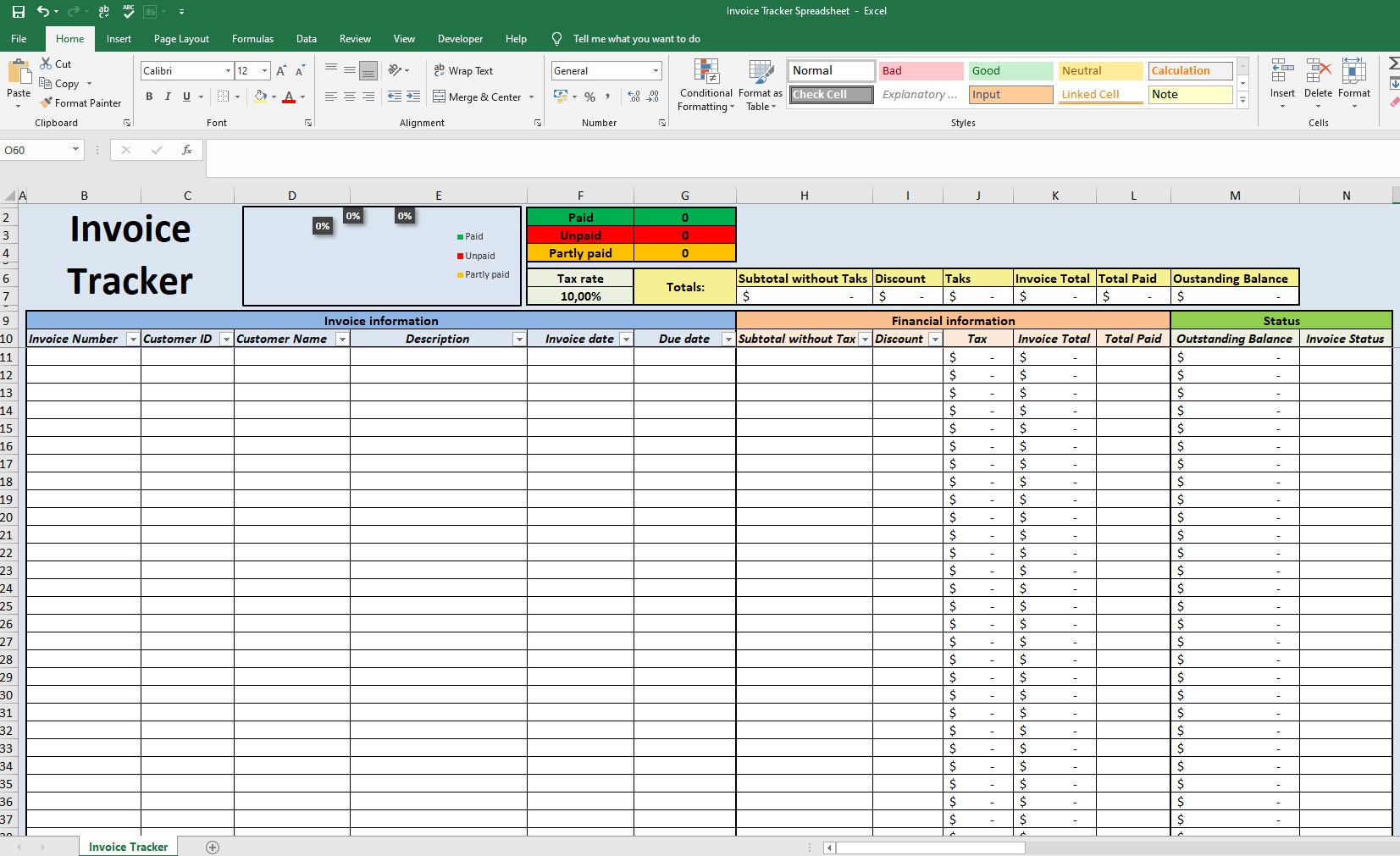Apply Format as Table

coord(760,85)
